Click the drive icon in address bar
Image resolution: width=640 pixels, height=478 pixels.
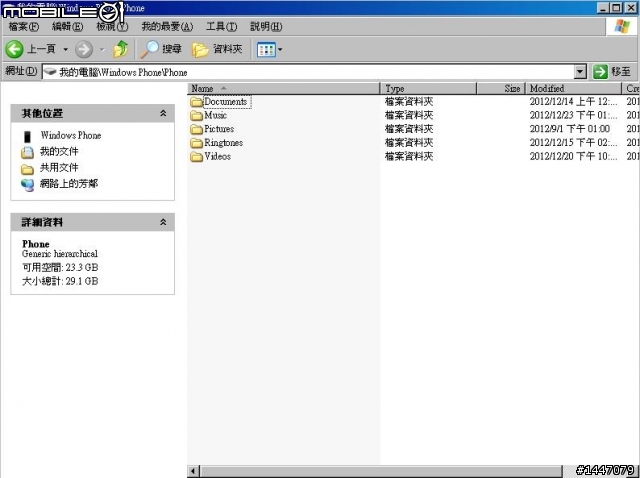coord(50,72)
